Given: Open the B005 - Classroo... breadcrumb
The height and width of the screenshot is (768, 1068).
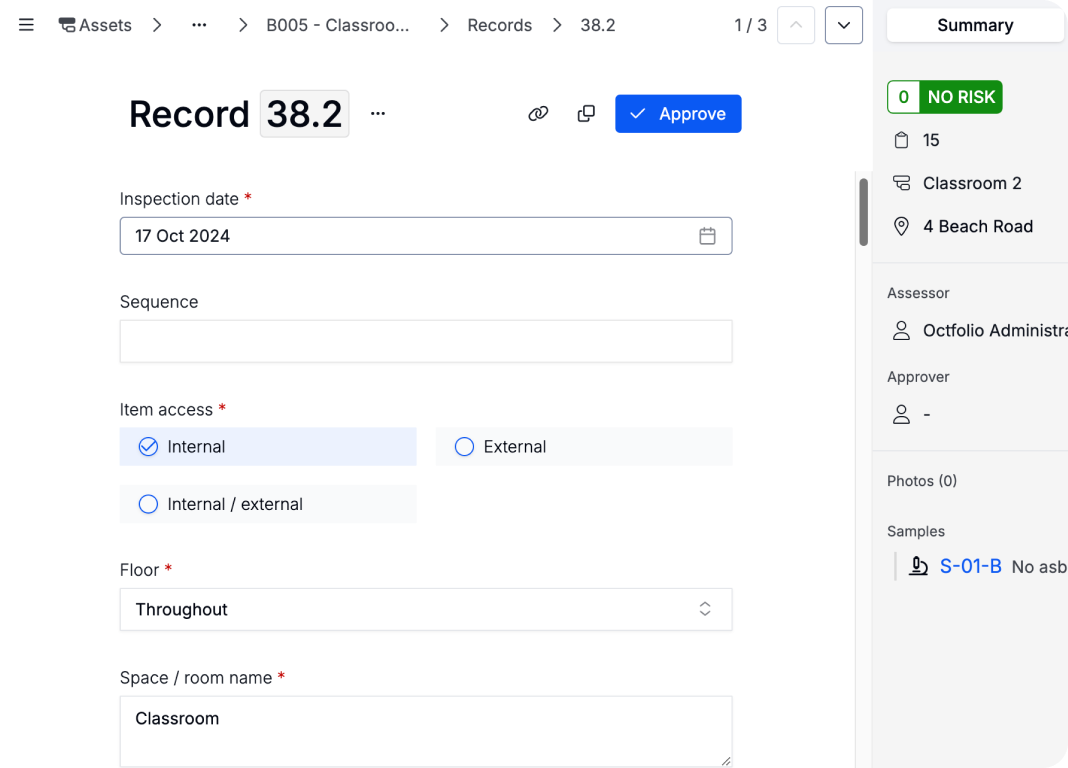Looking at the screenshot, I should click(338, 25).
